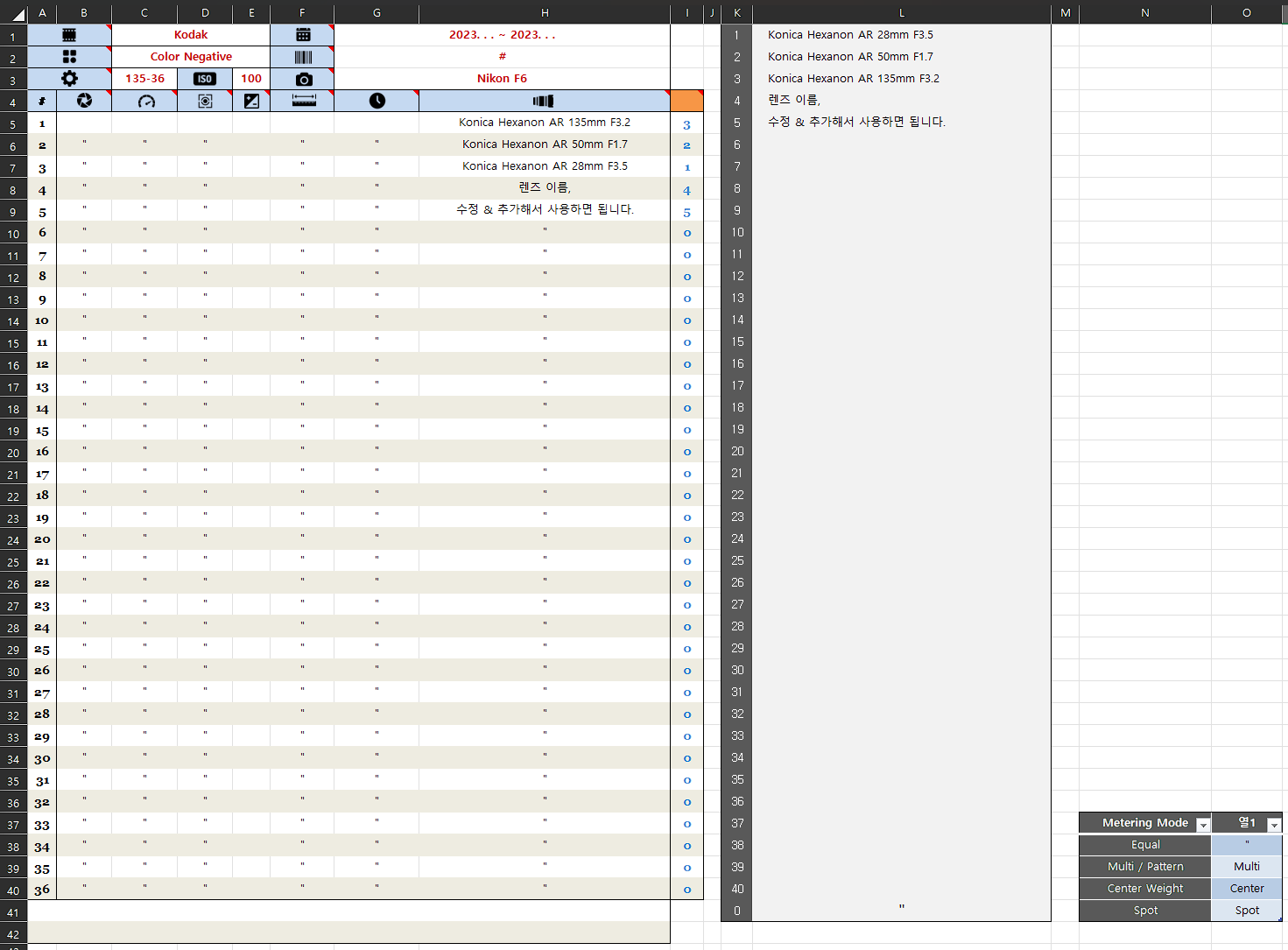Image resolution: width=1288 pixels, height=950 pixels.
Task: Select column C header
Action: coord(144,13)
